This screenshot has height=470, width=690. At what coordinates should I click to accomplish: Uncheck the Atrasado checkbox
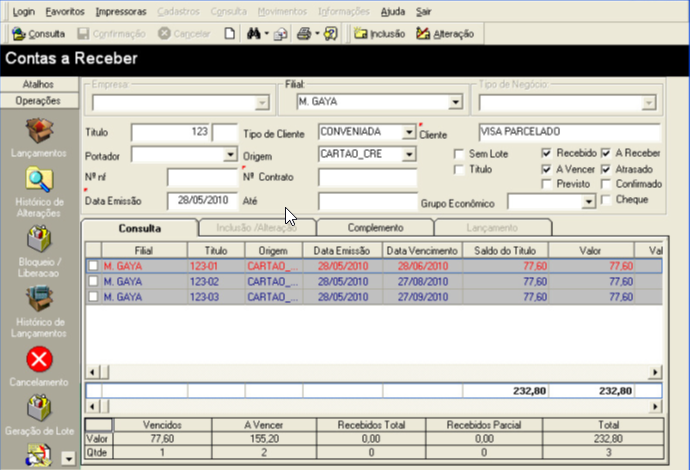[x=606, y=169]
